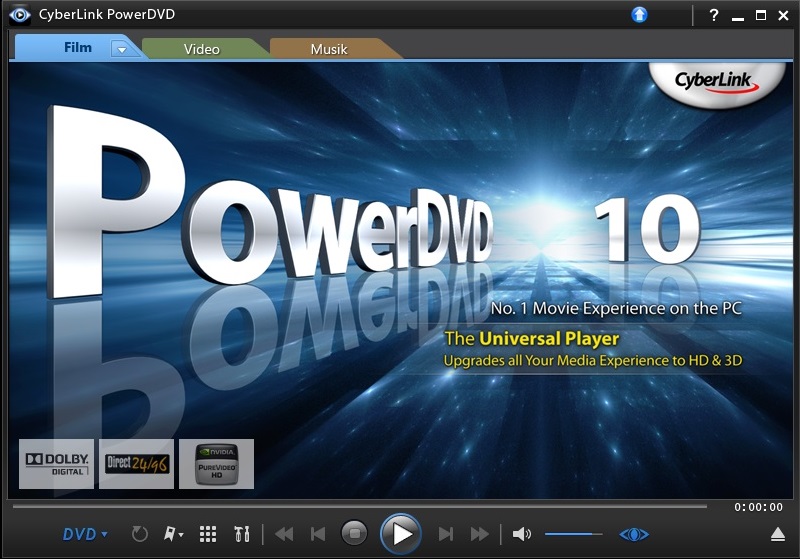This screenshot has height=559, width=800.
Task: Minimize the PowerDVD window
Action: tap(738, 17)
